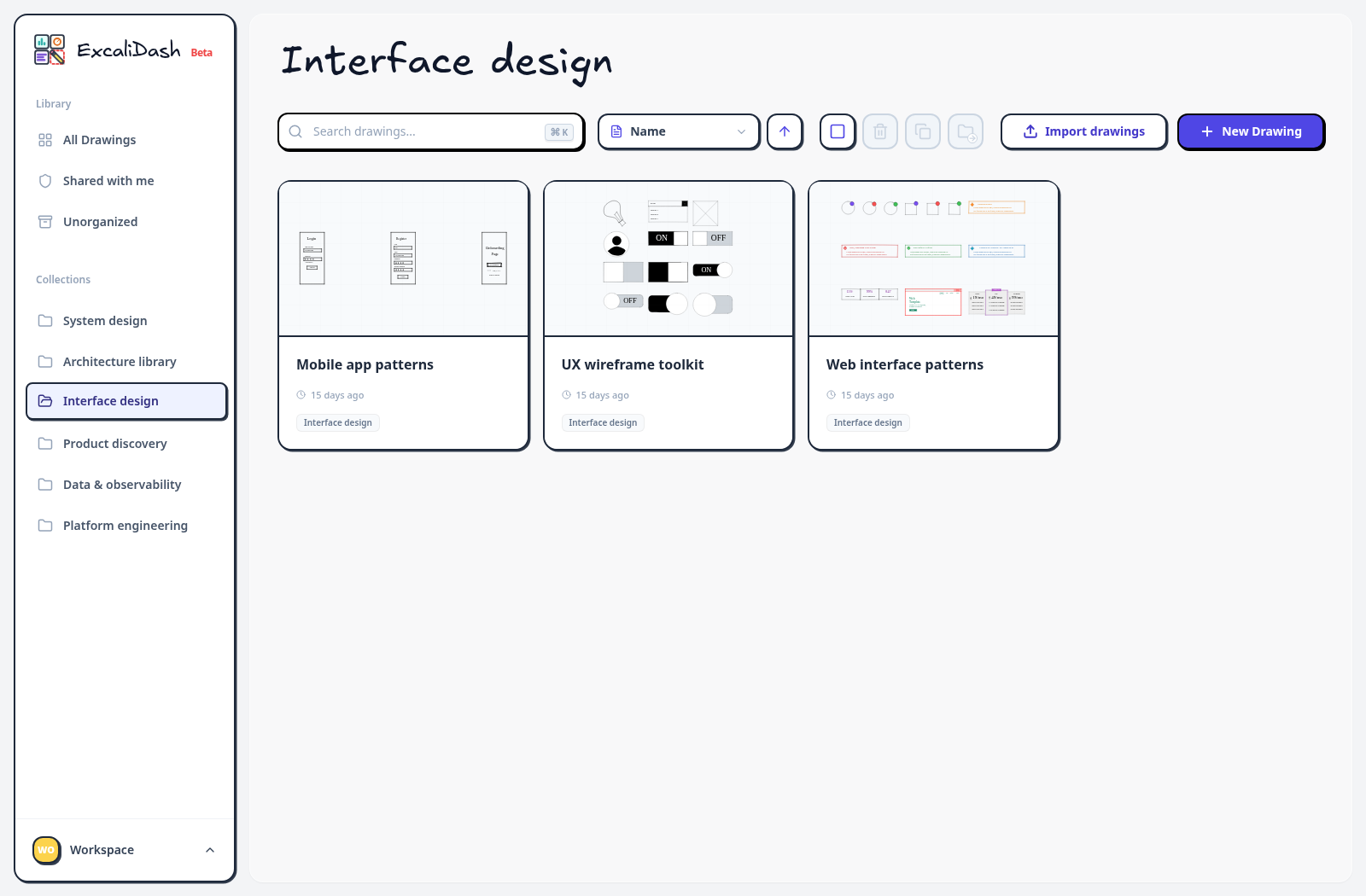Click the System design folder icon
This screenshot has height=896, width=1366.
(45, 321)
